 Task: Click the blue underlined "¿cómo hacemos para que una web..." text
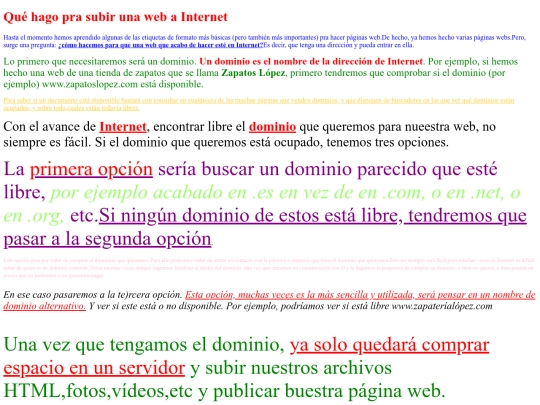point(161,45)
